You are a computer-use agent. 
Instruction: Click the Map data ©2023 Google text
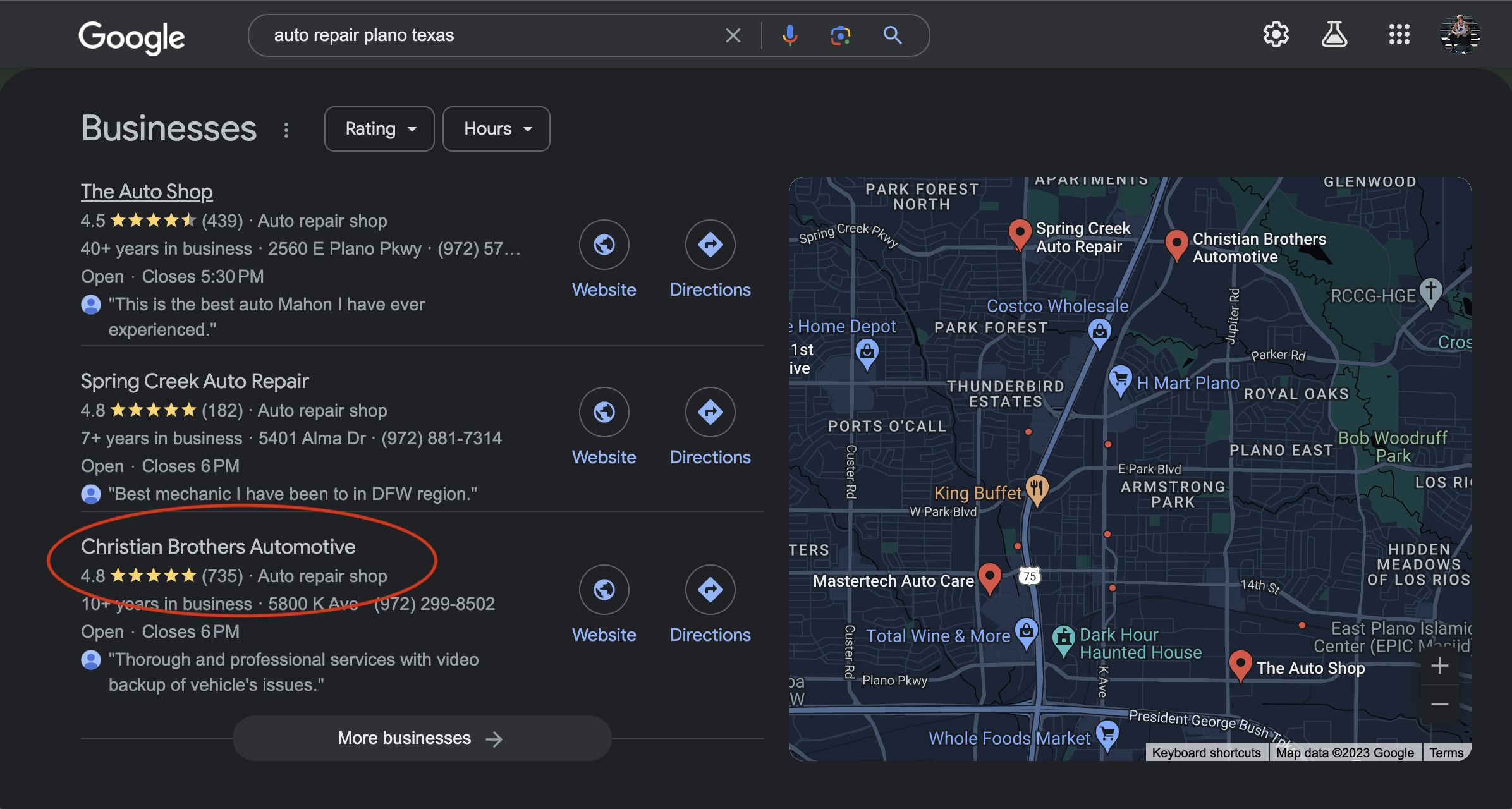tap(1345, 753)
